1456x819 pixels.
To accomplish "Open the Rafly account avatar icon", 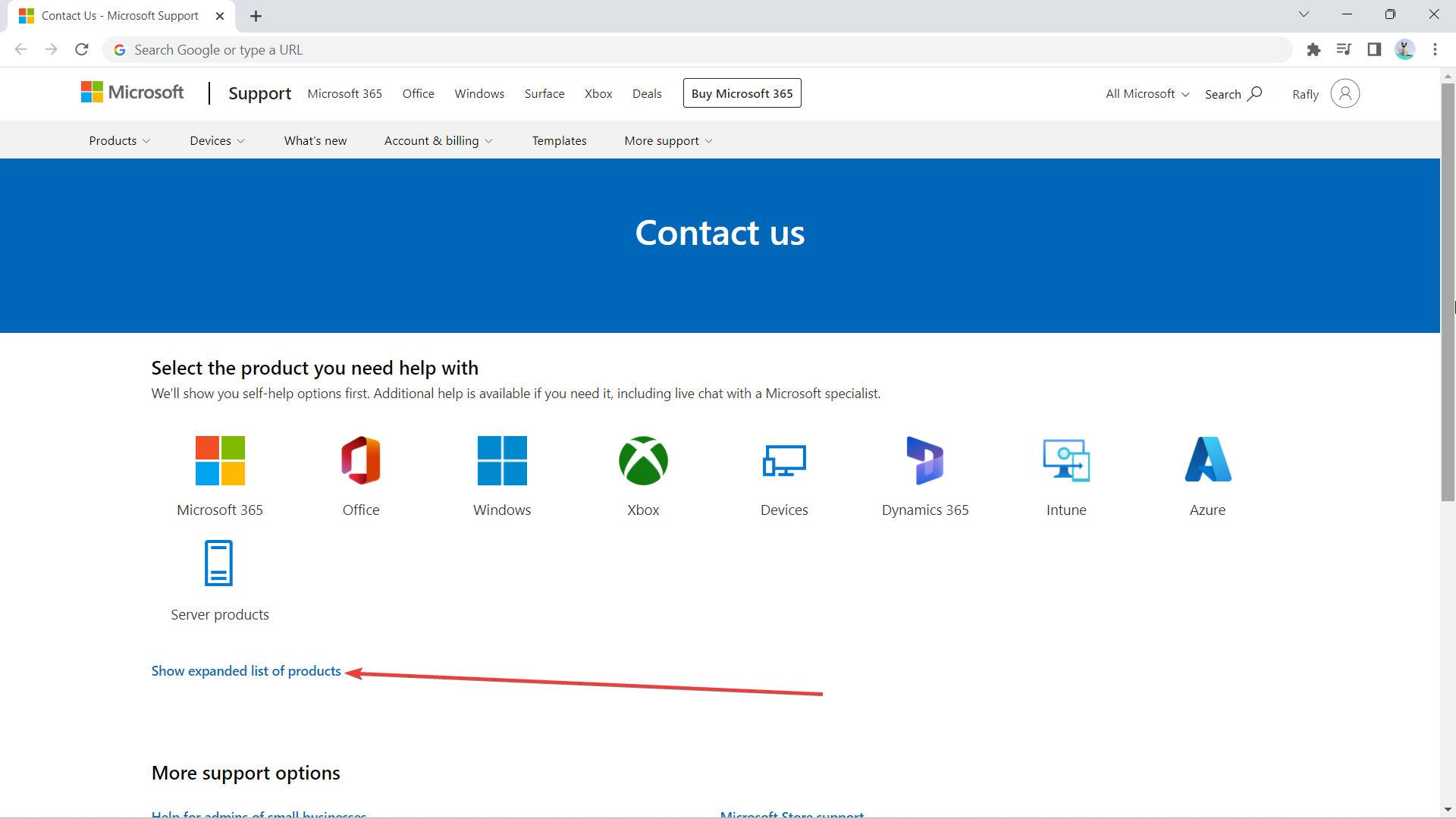I will pos(1345,93).
